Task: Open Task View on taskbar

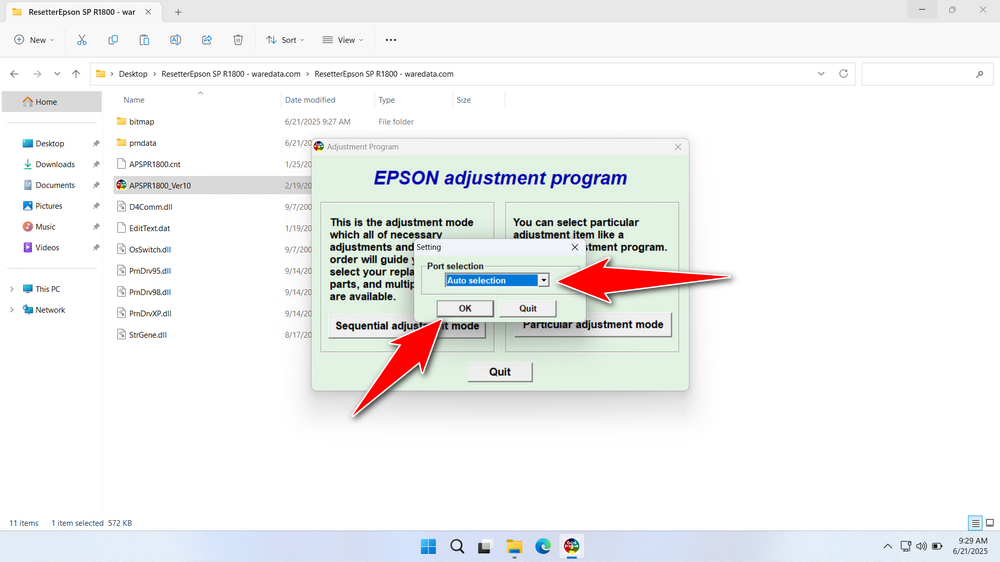Action: (x=485, y=546)
